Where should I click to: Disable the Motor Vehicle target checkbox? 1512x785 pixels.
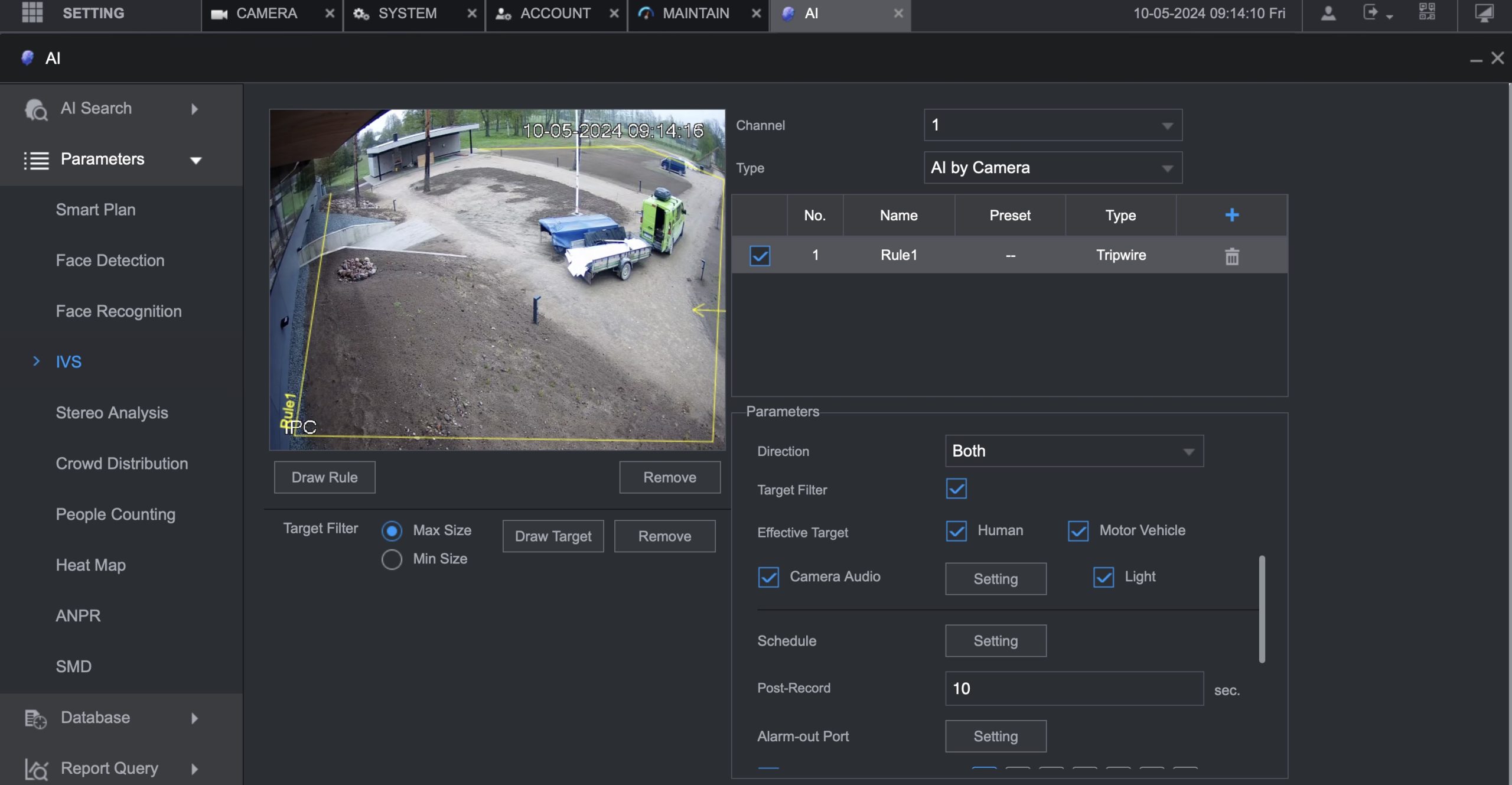click(x=1078, y=530)
